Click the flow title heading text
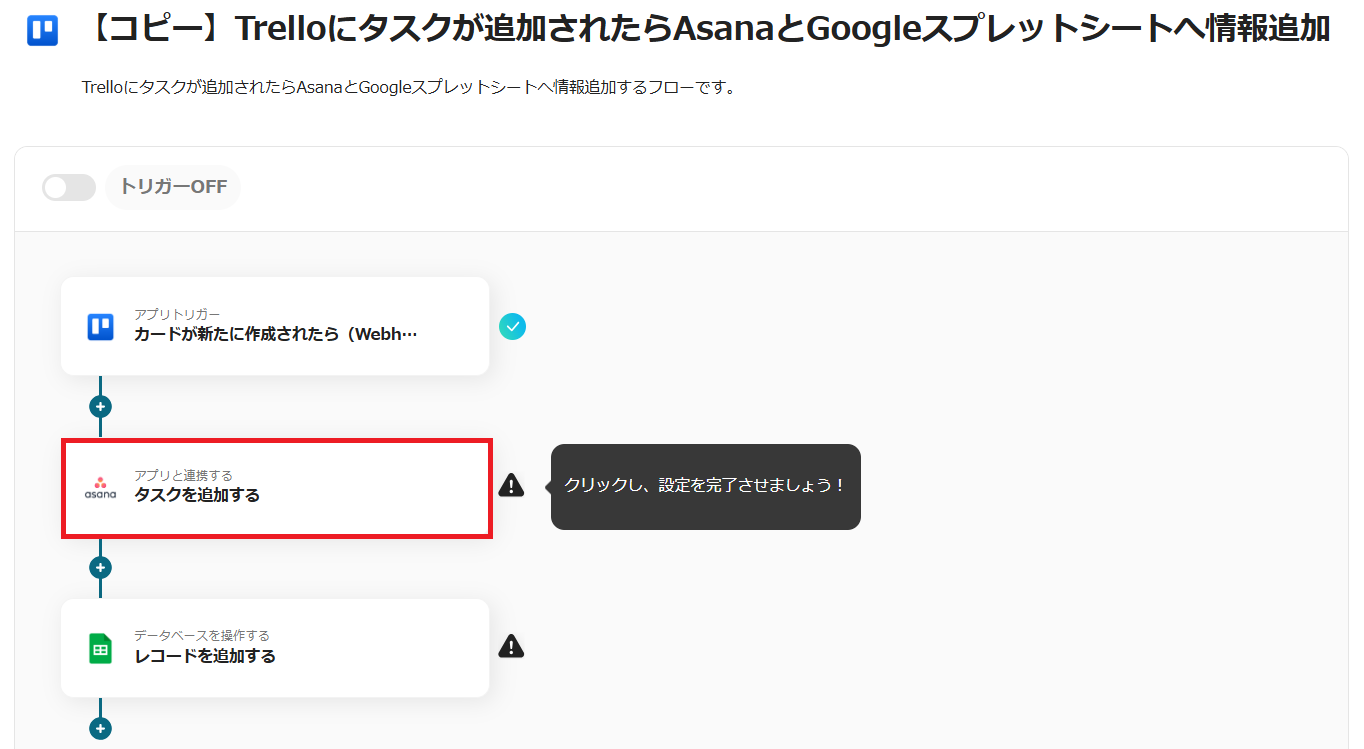Image resolution: width=1364 pixels, height=749 pixels. (707, 30)
